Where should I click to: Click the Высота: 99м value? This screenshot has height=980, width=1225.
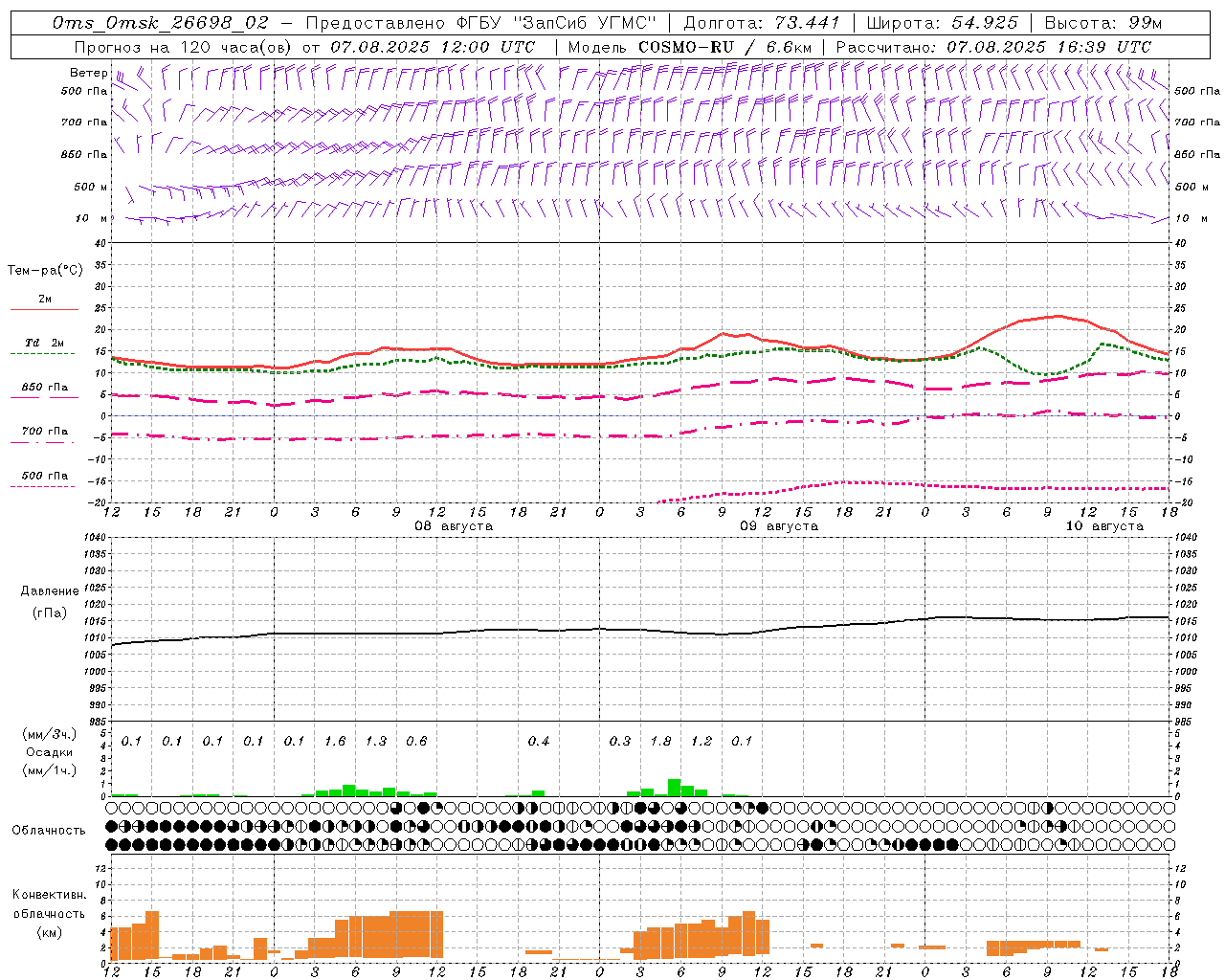1102,23
